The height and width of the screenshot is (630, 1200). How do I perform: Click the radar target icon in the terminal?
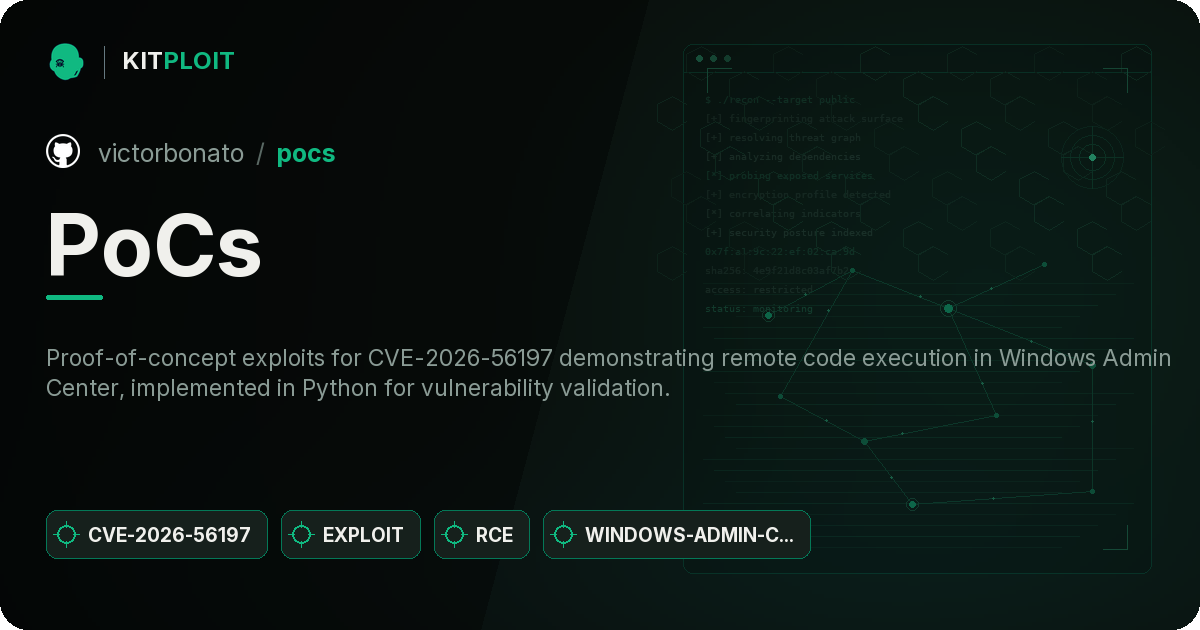1092,157
